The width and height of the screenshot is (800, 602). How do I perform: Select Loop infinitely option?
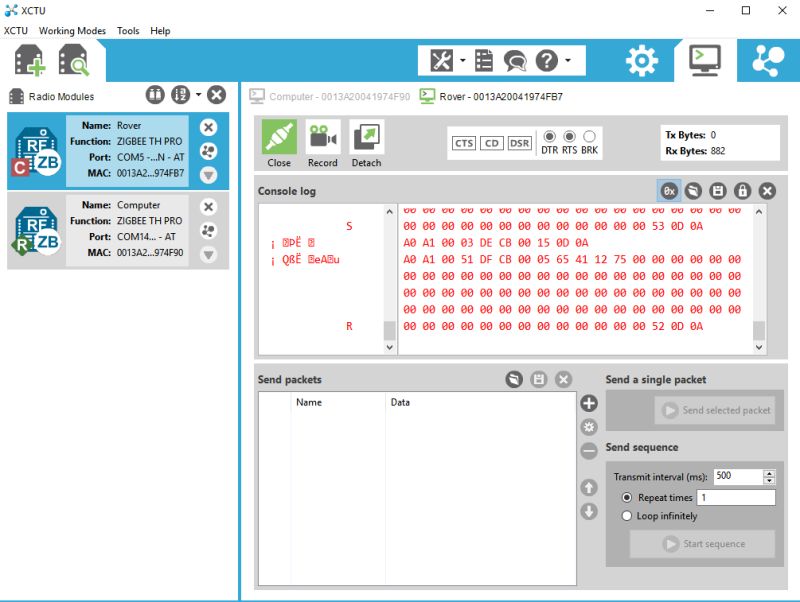tap(627, 516)
